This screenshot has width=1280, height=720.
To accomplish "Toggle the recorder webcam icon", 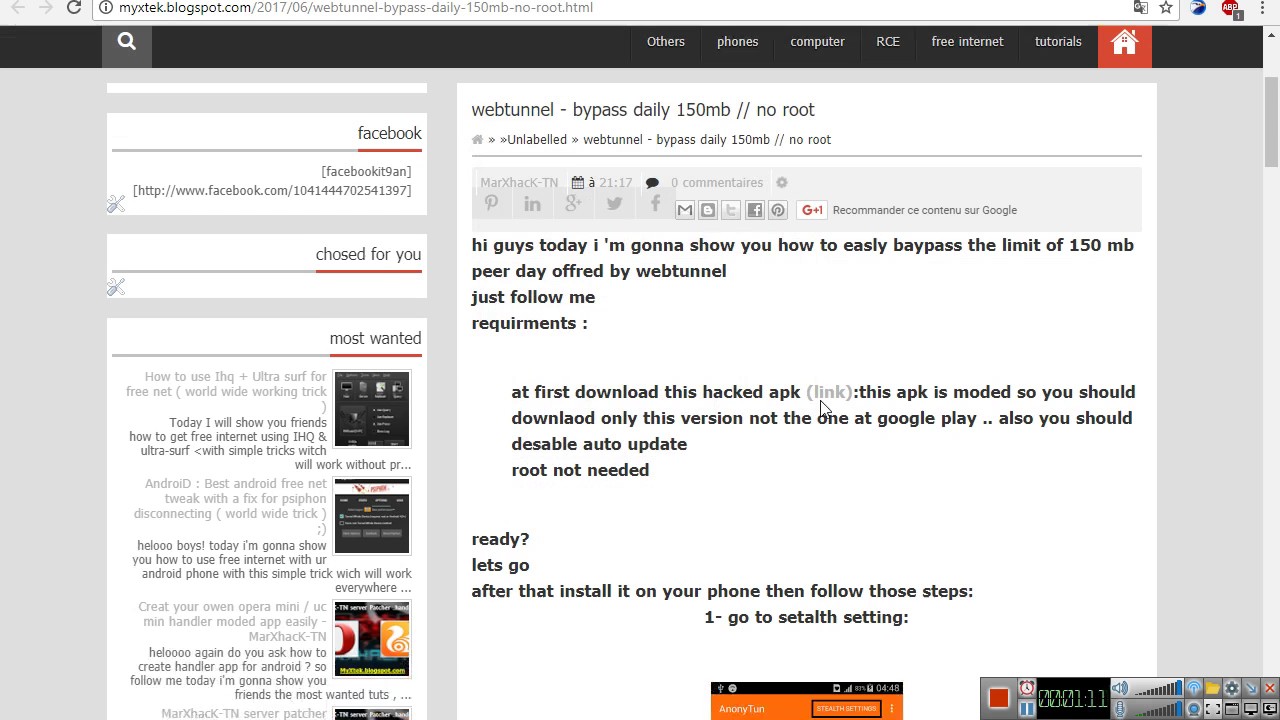I will tap(1194, 709).
